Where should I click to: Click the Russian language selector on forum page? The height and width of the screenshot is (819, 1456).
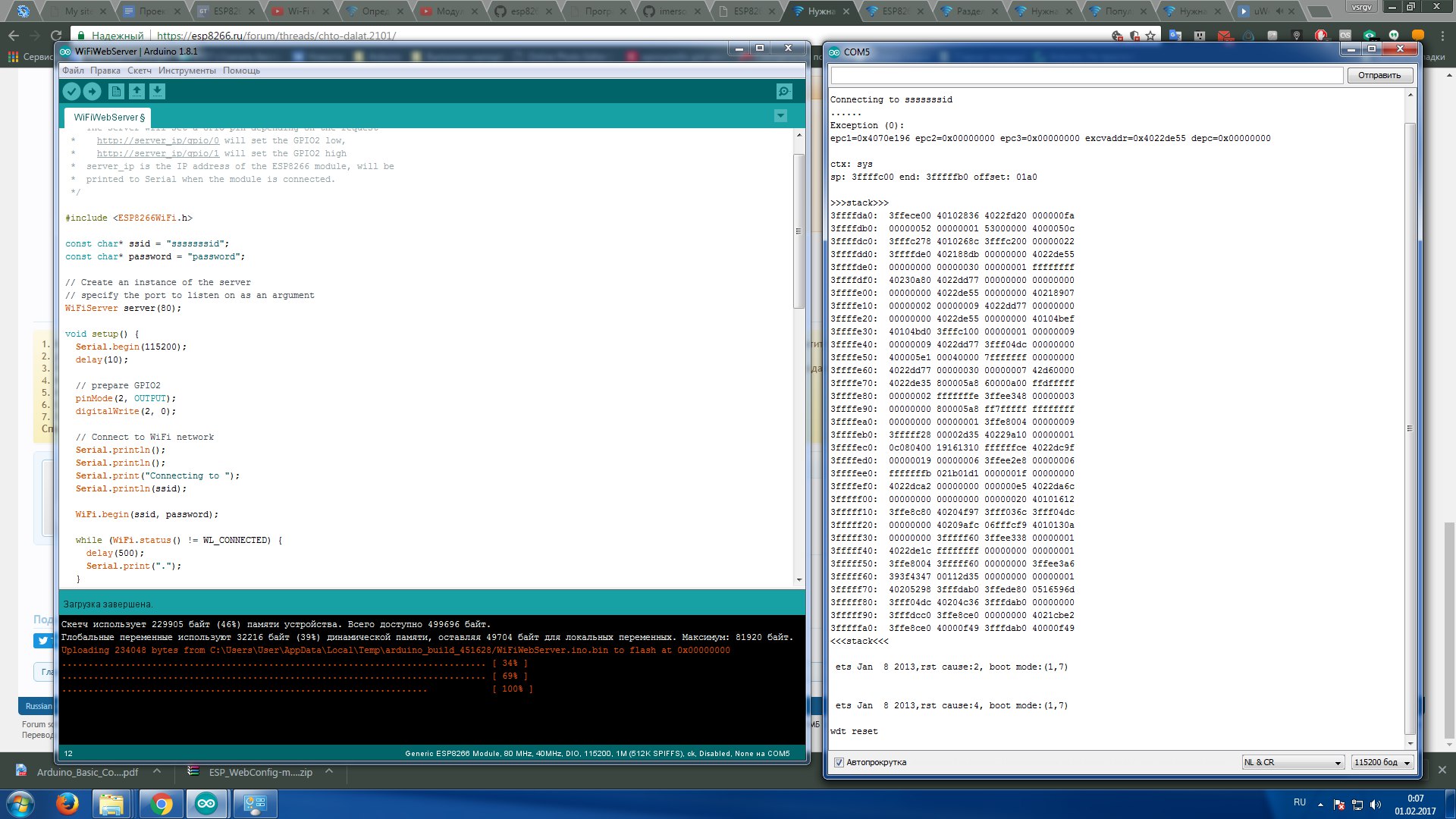point(38,706)
